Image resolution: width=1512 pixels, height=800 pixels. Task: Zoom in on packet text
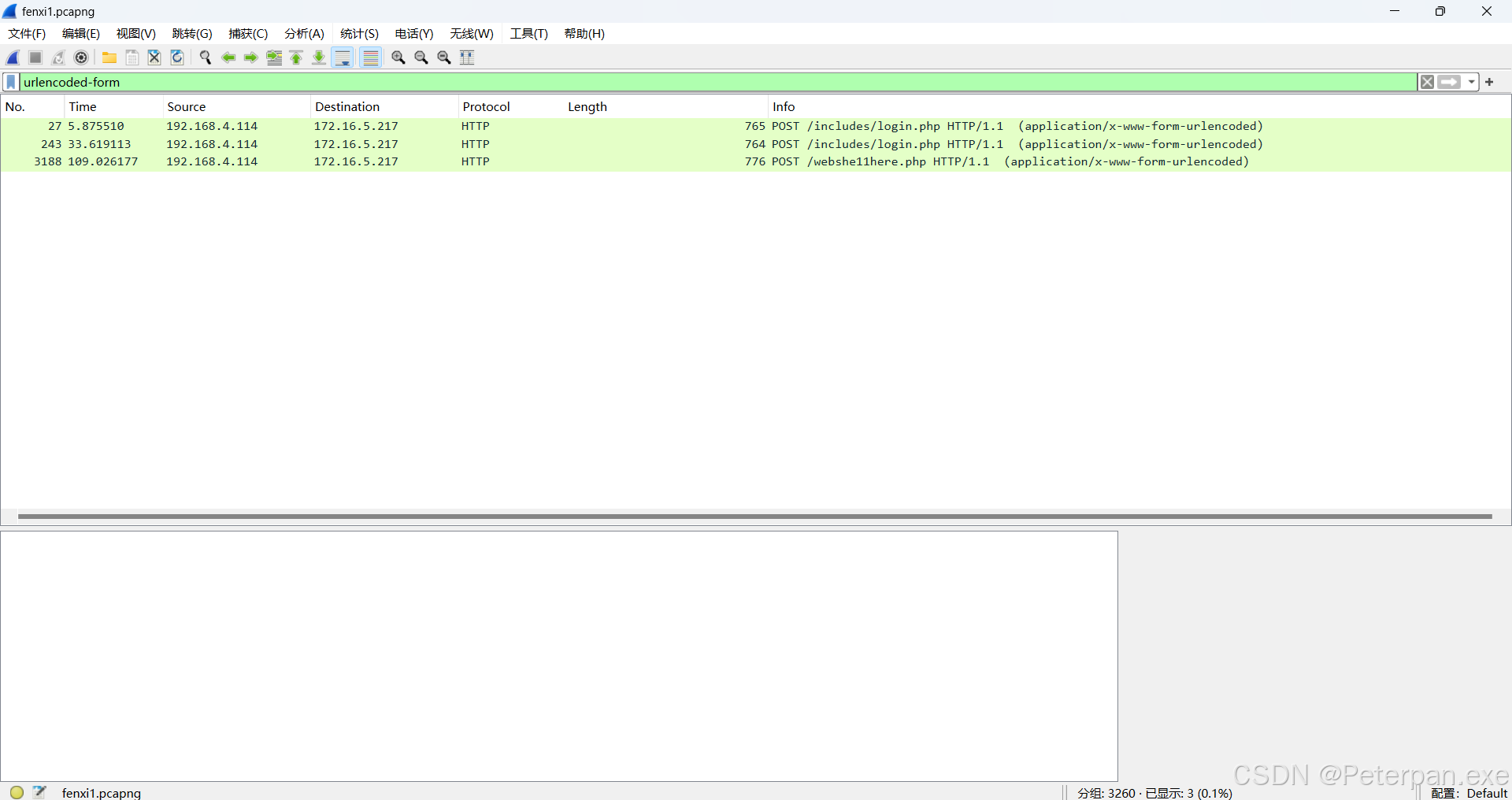(x=398, y=57)
